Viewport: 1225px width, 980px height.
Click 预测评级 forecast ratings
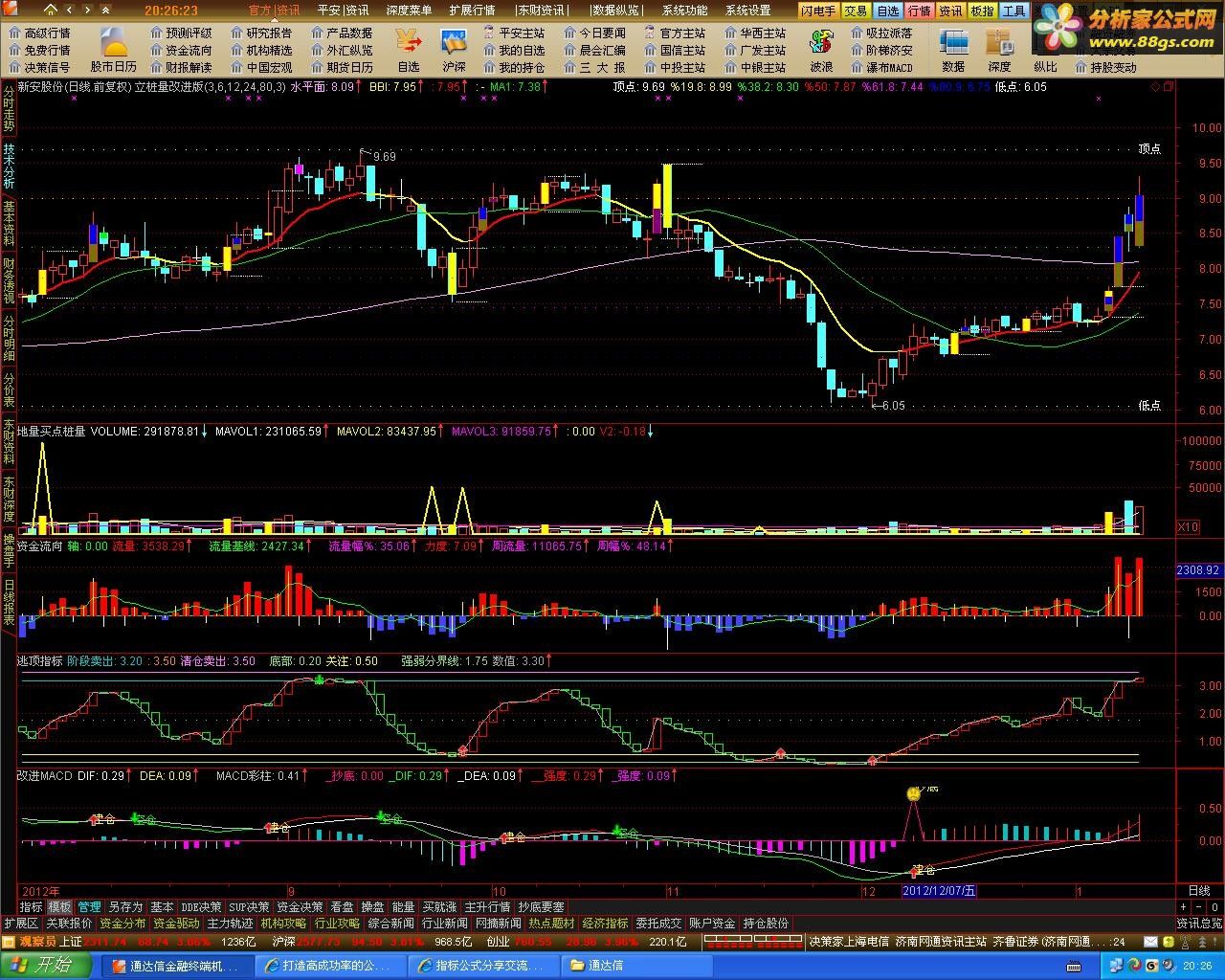pos(181,33)
